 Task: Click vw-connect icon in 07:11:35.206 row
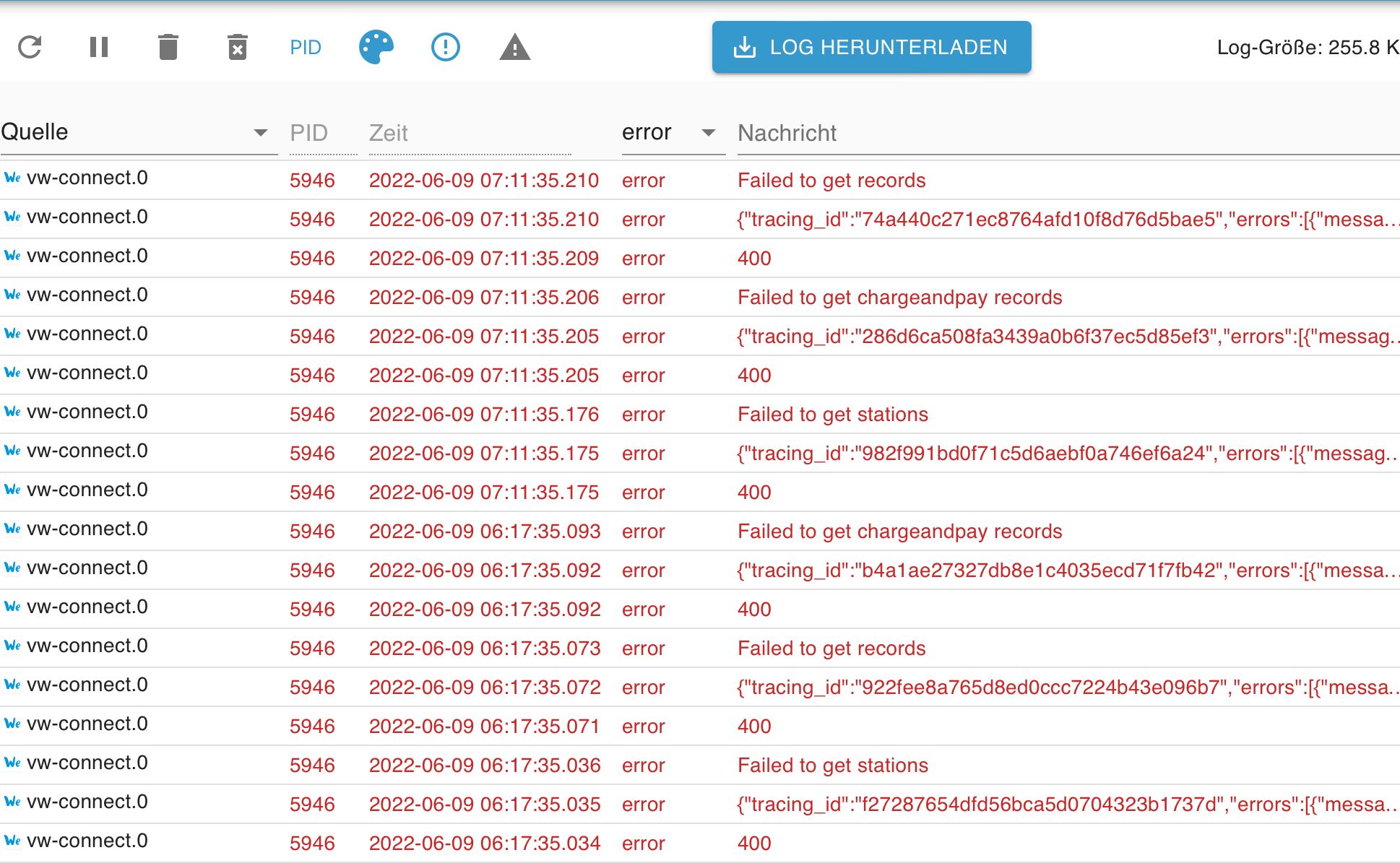pos(12,295)
